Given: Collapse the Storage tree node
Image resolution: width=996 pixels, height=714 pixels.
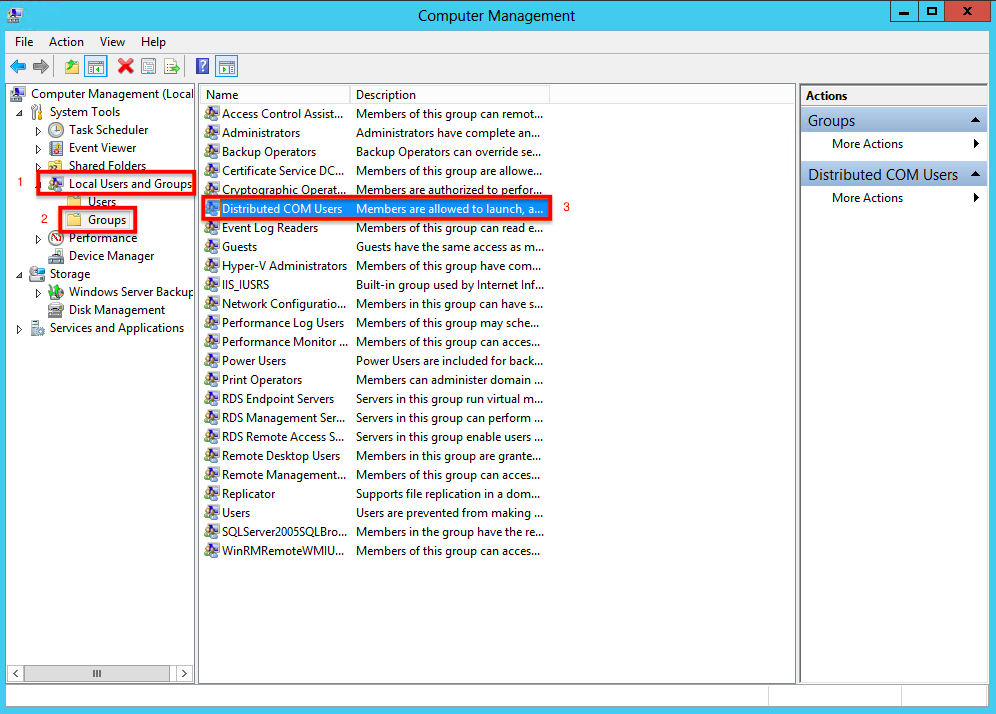Looking at the screenshot, I should pyautogui.click(x=20, y=275).
